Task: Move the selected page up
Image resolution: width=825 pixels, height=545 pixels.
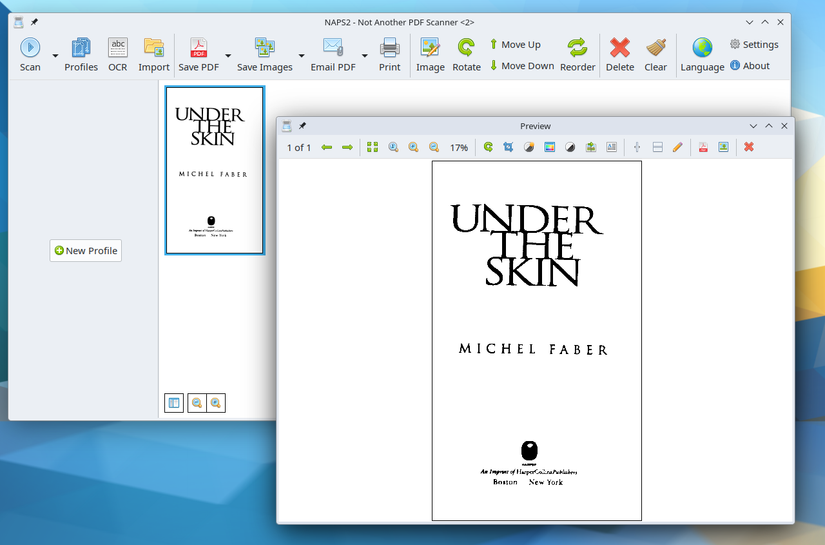Action: pos(515,45)
